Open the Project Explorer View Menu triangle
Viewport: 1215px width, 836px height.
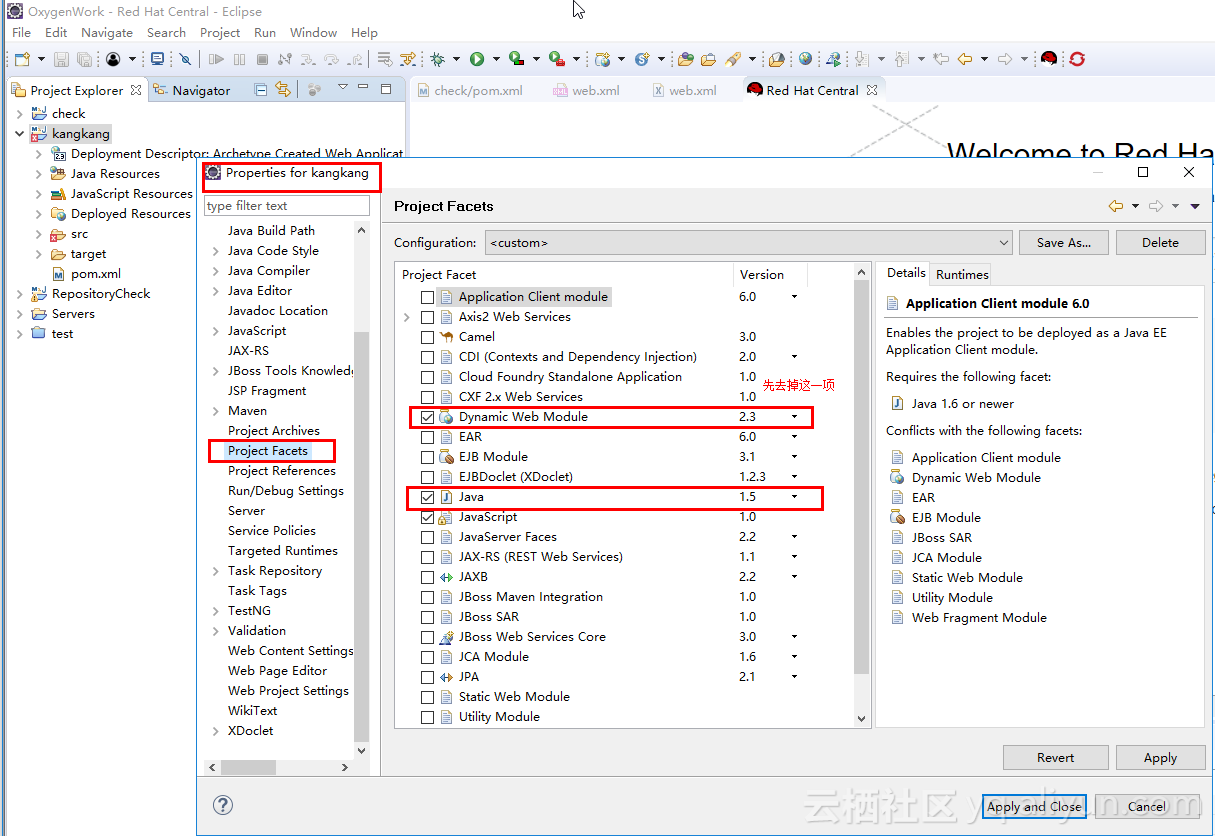point(342,87)
